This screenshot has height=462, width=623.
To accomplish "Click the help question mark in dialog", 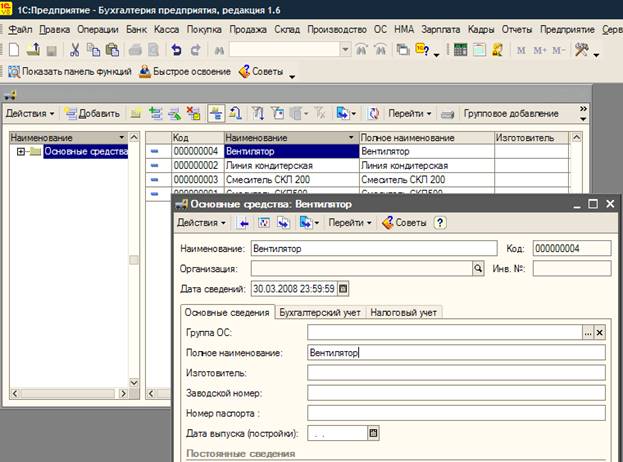I will pyautogui.click(x=439, y=223).
